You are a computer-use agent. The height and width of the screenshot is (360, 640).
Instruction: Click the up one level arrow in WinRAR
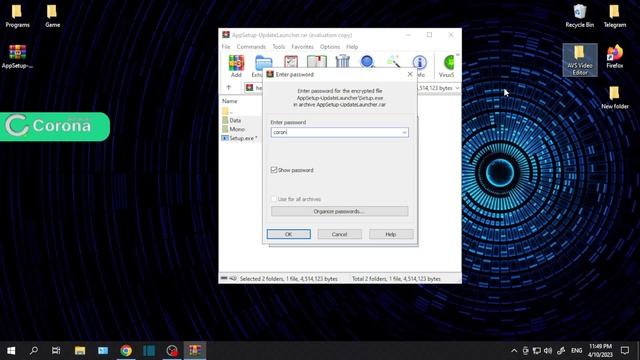tap(229, 88)
